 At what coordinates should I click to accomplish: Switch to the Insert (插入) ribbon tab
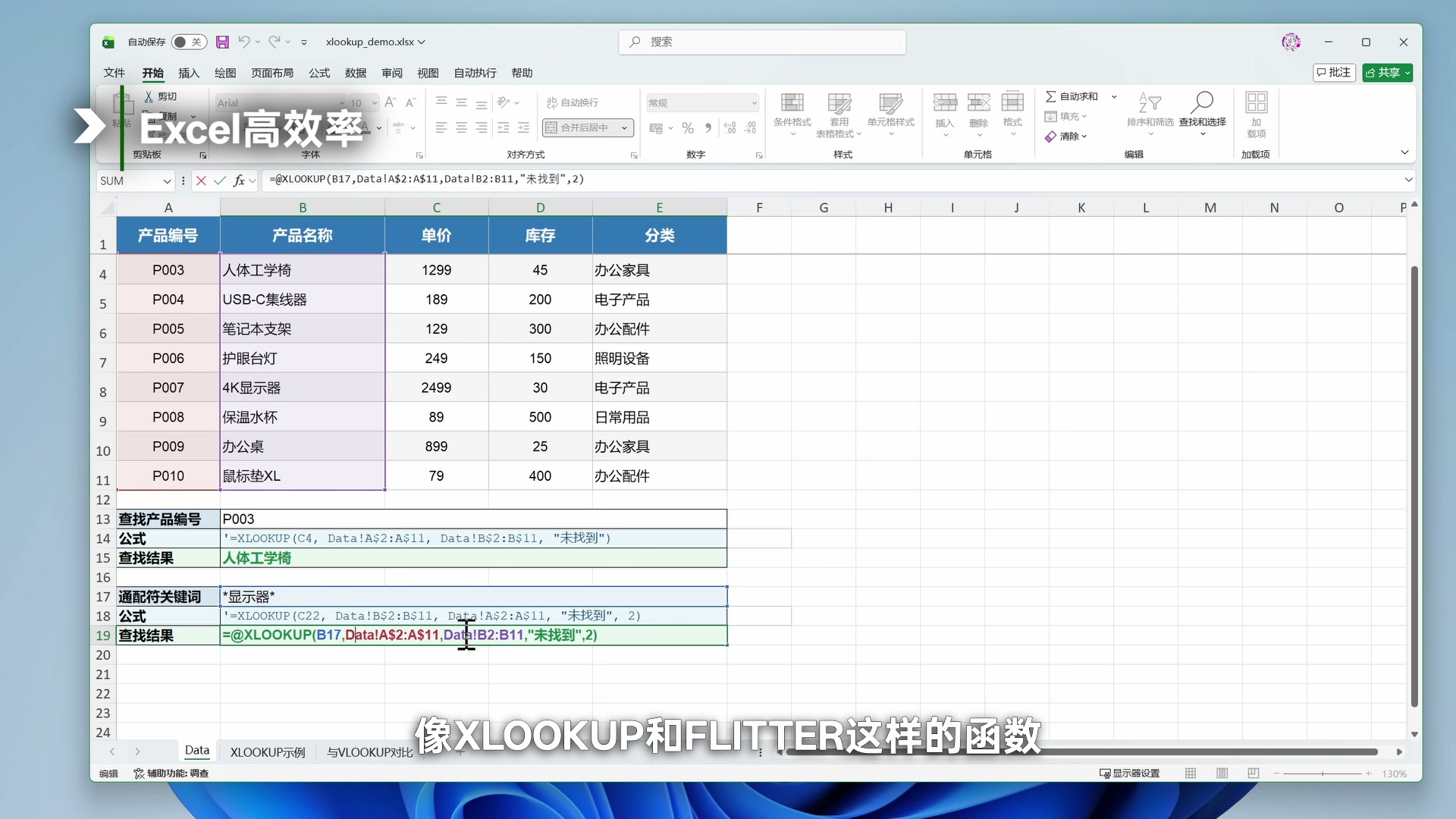tap(188, 73)
